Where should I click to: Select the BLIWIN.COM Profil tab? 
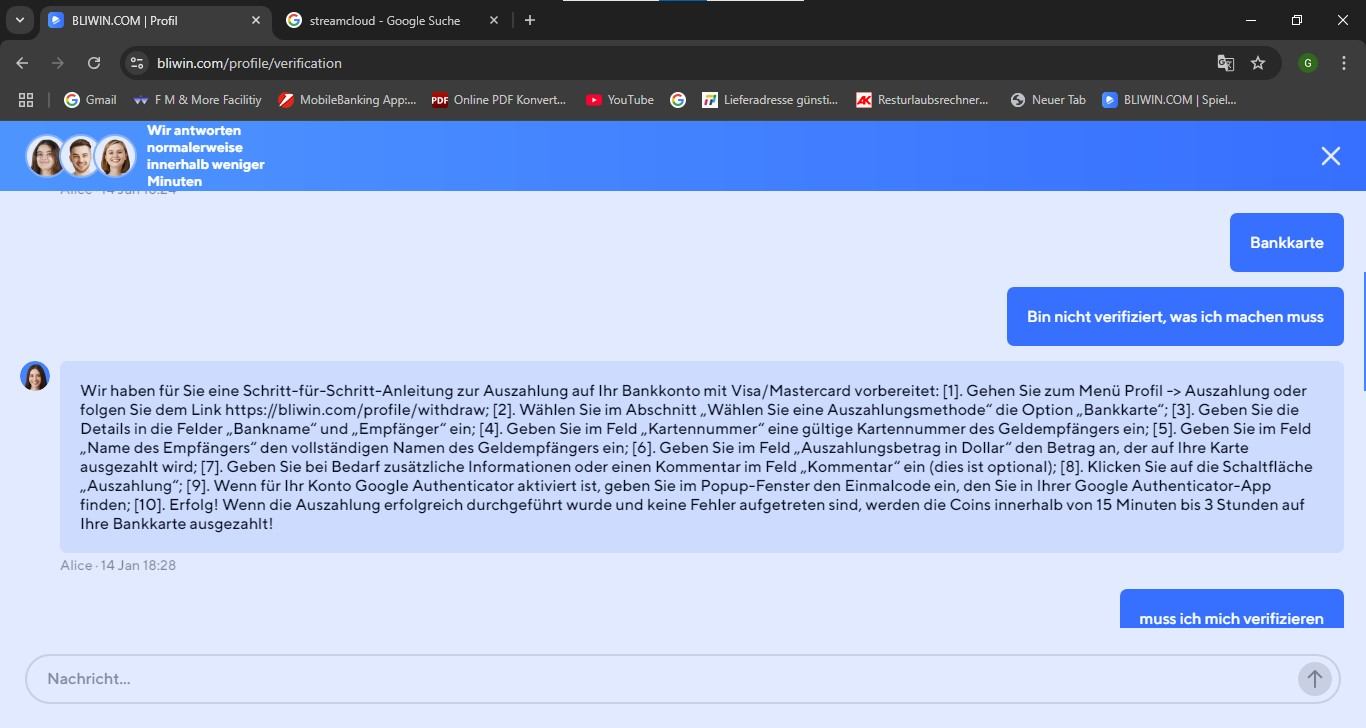coord(150,20)
